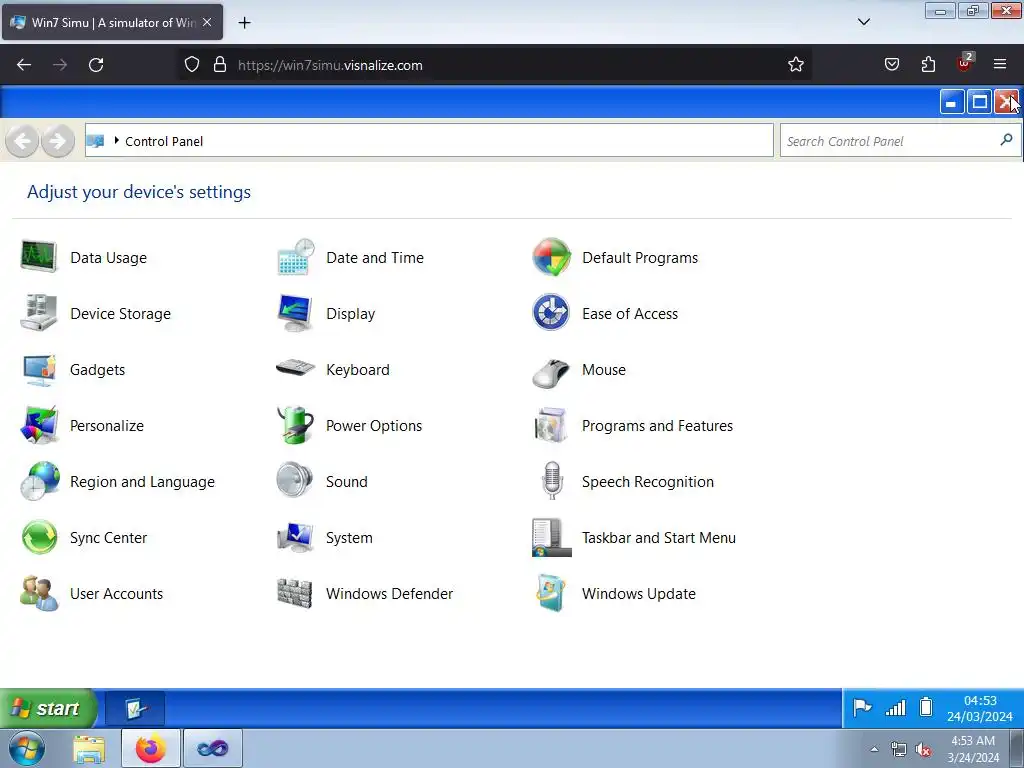The width and height of the screenshot is (1024, 768).
Task: Open the Region and Language globe icon
Action: click(39, 482)
